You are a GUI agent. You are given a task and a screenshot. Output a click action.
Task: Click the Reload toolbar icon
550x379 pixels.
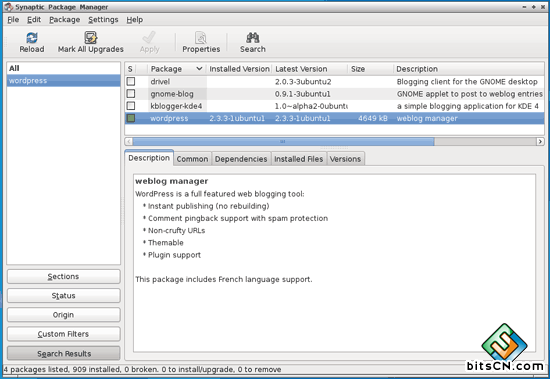(x=32, y=37)
